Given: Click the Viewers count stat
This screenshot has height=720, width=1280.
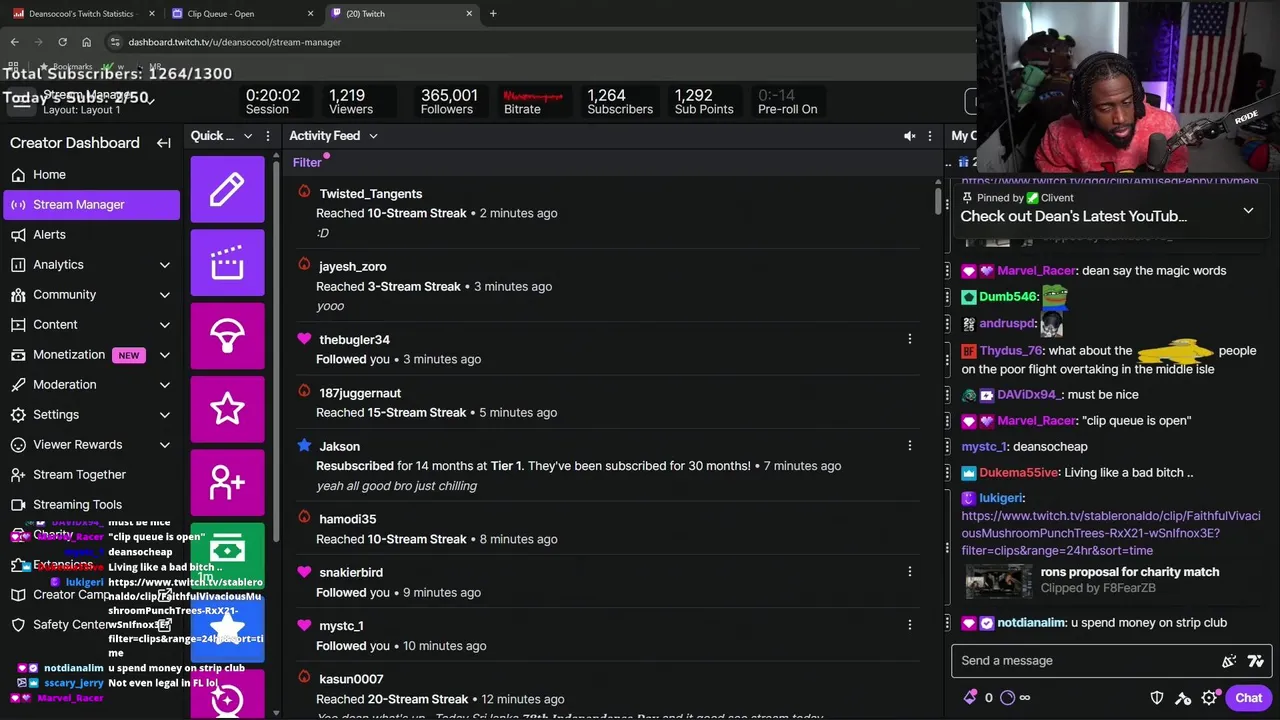Looking at the screenshot, I should pos(351,101).
